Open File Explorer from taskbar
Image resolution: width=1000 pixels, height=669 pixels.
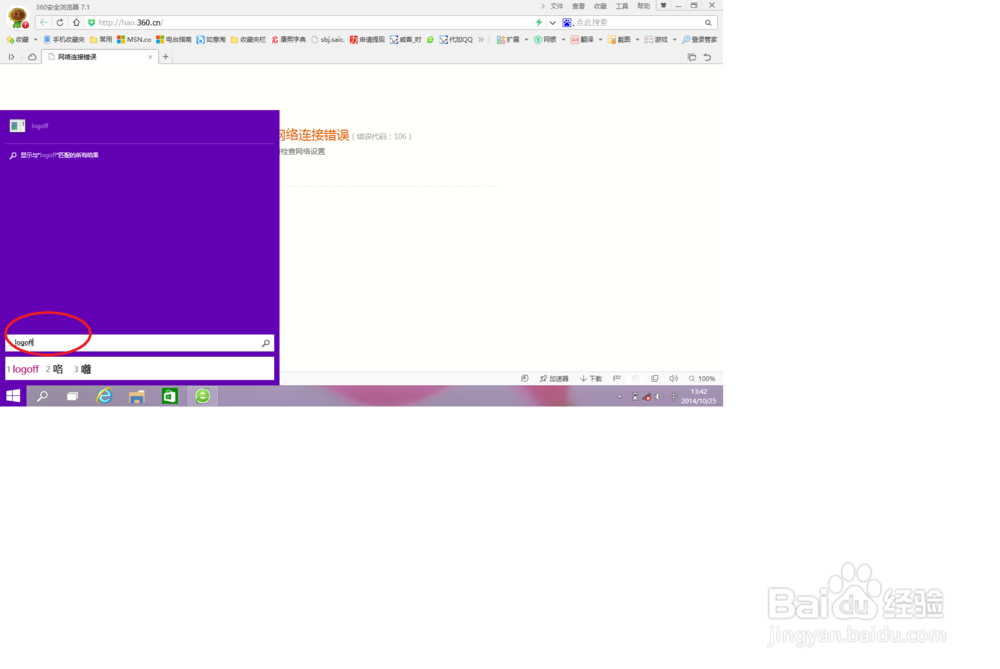click(136, 396)
